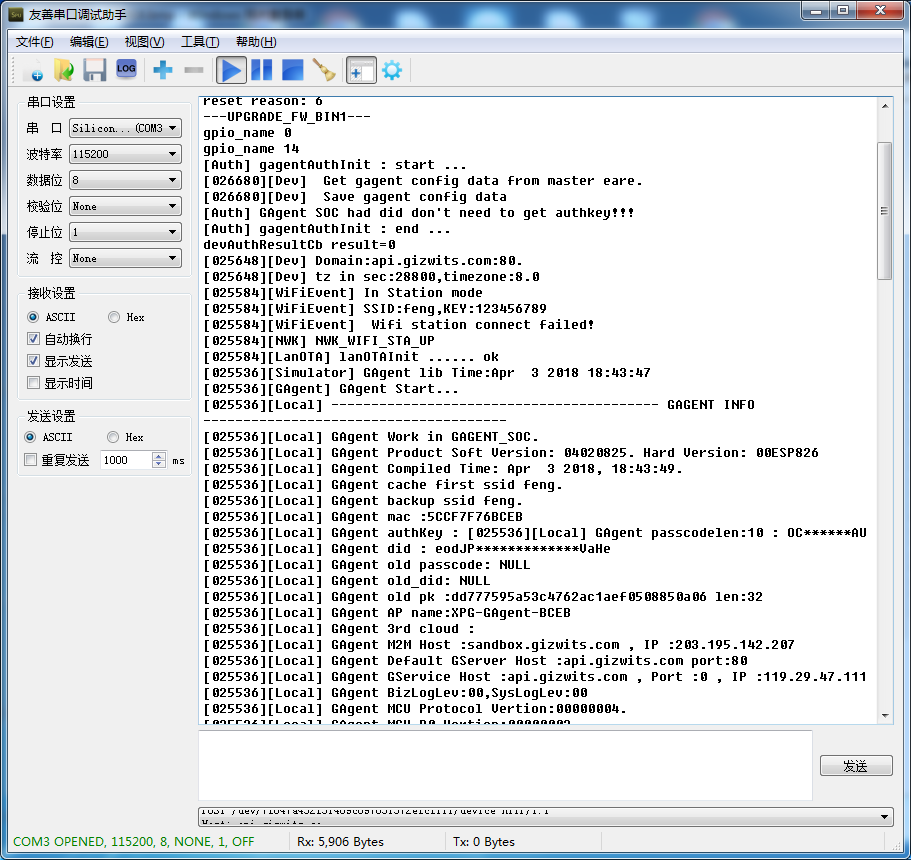This screenshot has width=911, height=860.
Task: Stop serial reception with the Stop icon
Action: pos(291,70)
